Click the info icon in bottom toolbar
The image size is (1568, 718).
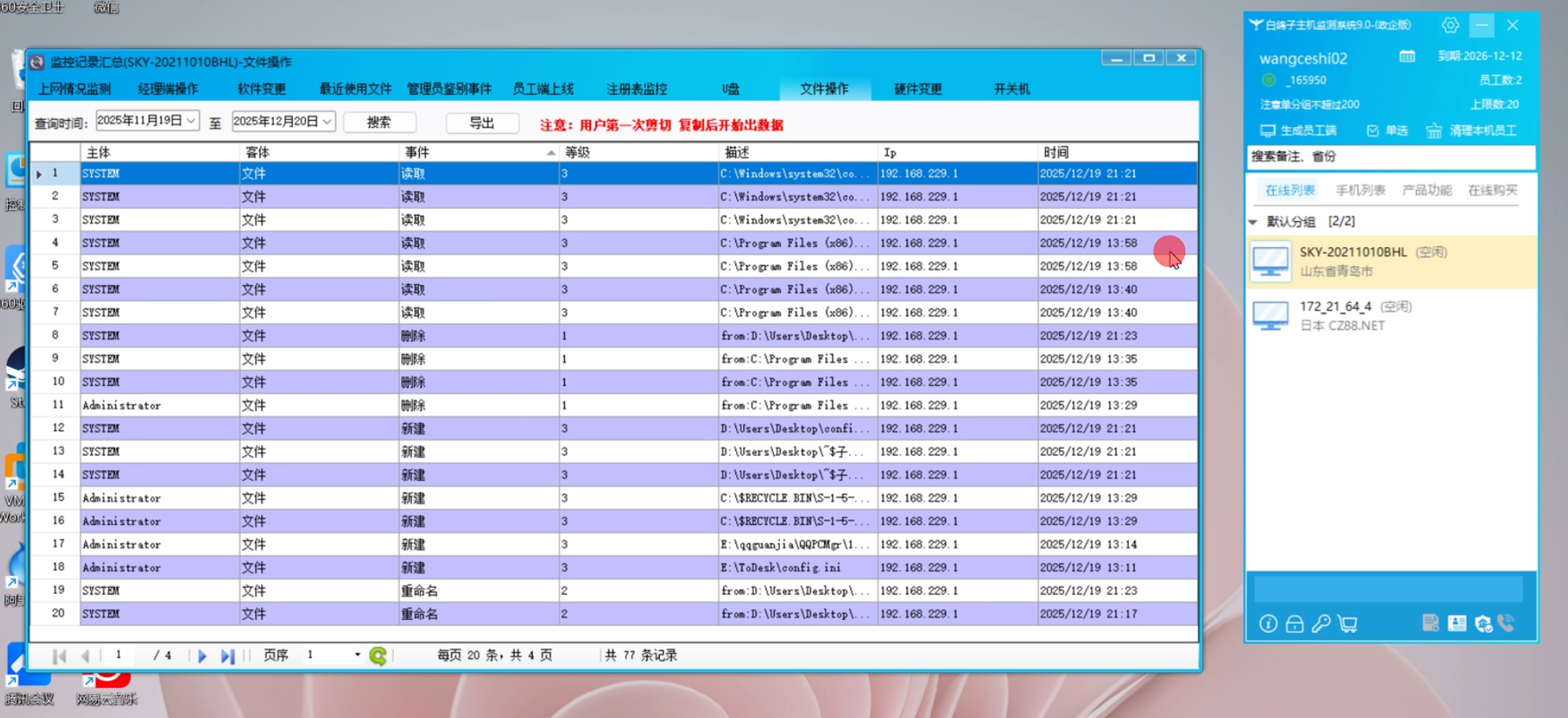coord(1267,624)
